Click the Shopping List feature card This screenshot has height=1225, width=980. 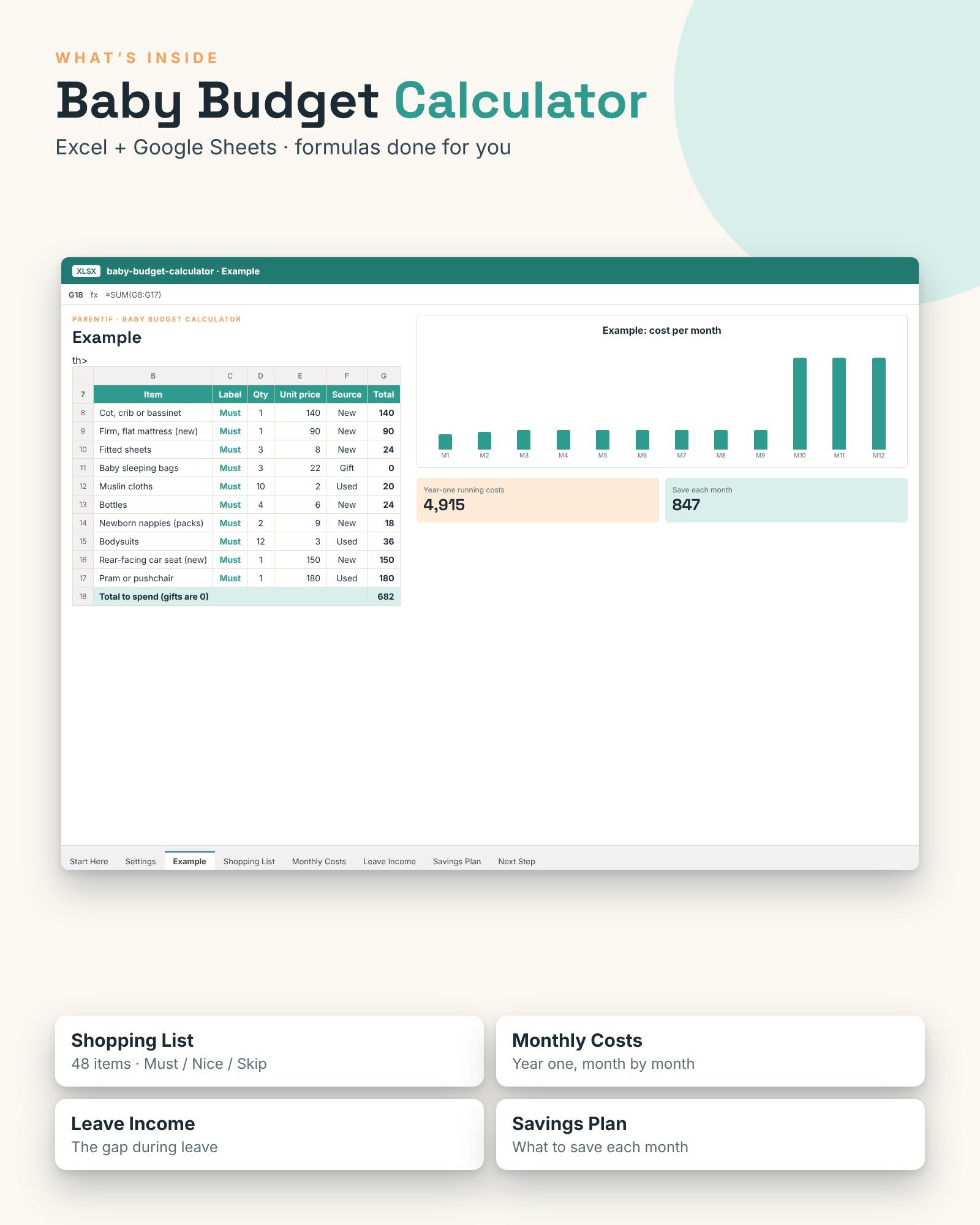point(269,1051)
